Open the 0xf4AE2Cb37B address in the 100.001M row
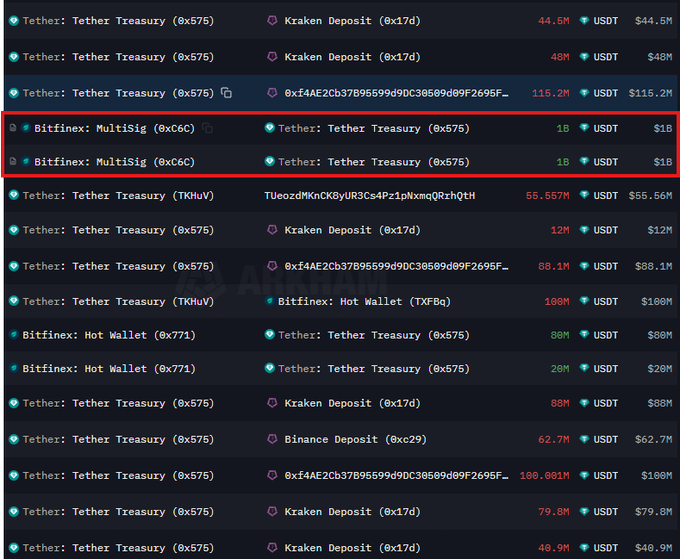680x559 pixels. (397, 476)
